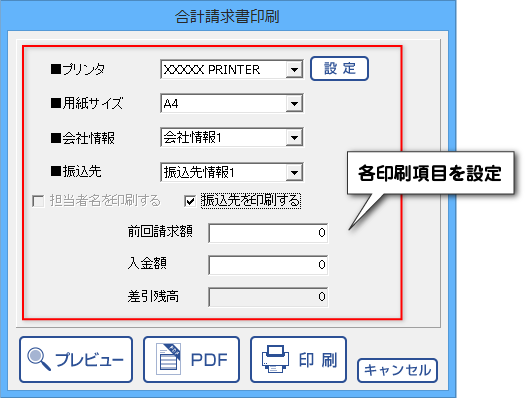525x398 pixels.
Task: Click the 前回請求額 label text
Action: 160,232
